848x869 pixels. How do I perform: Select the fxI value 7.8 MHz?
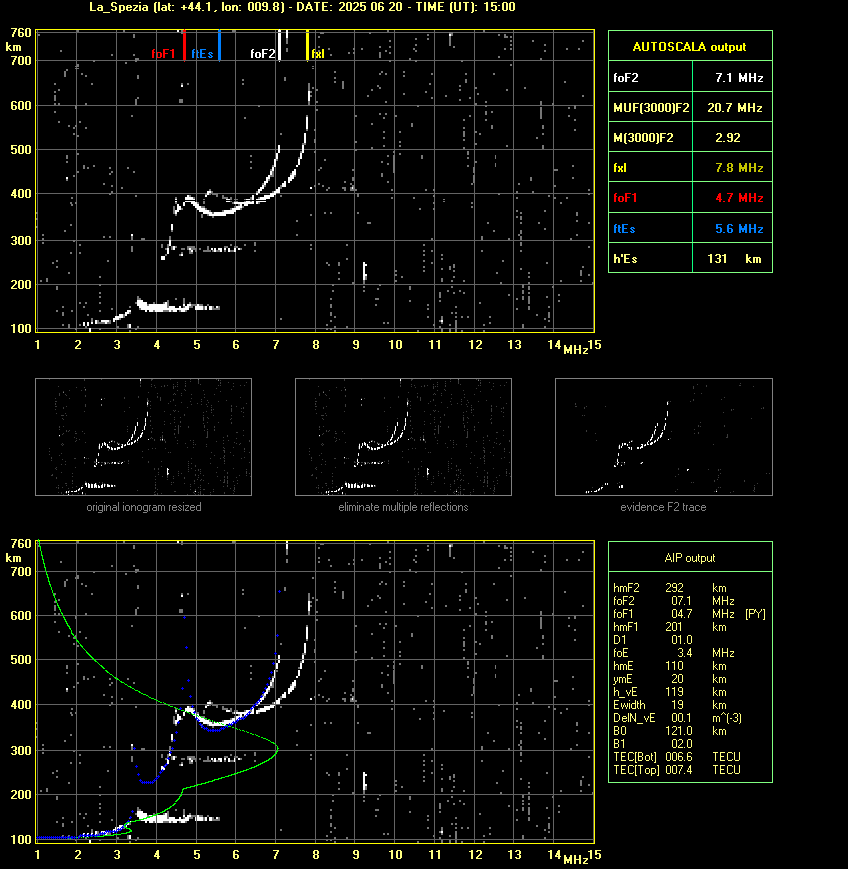pos(739,168)
